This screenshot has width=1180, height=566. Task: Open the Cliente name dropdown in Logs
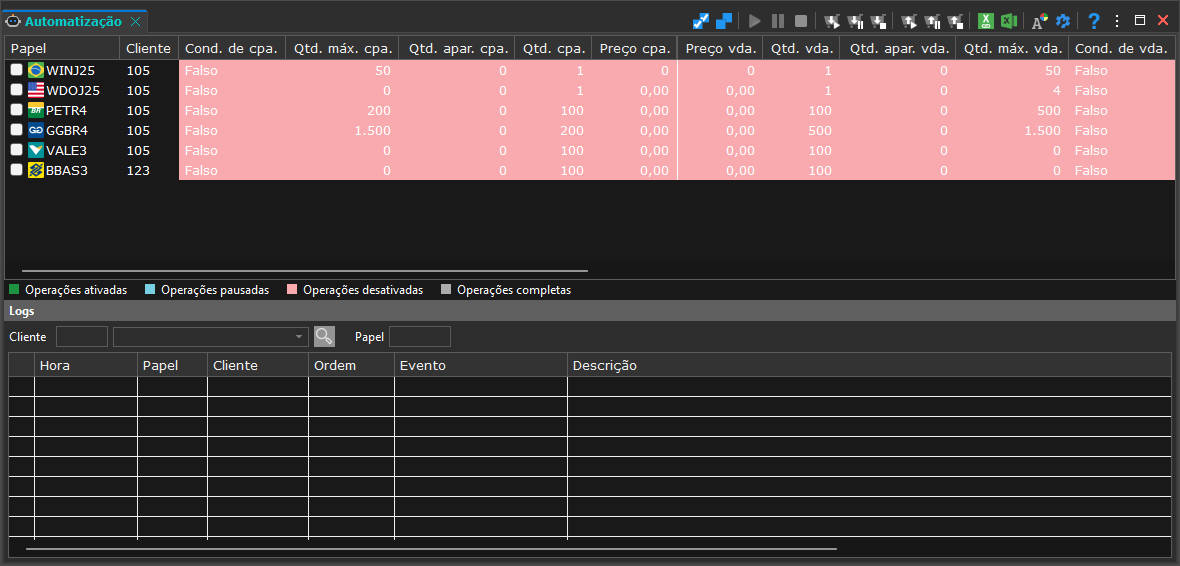coord(211,336)
